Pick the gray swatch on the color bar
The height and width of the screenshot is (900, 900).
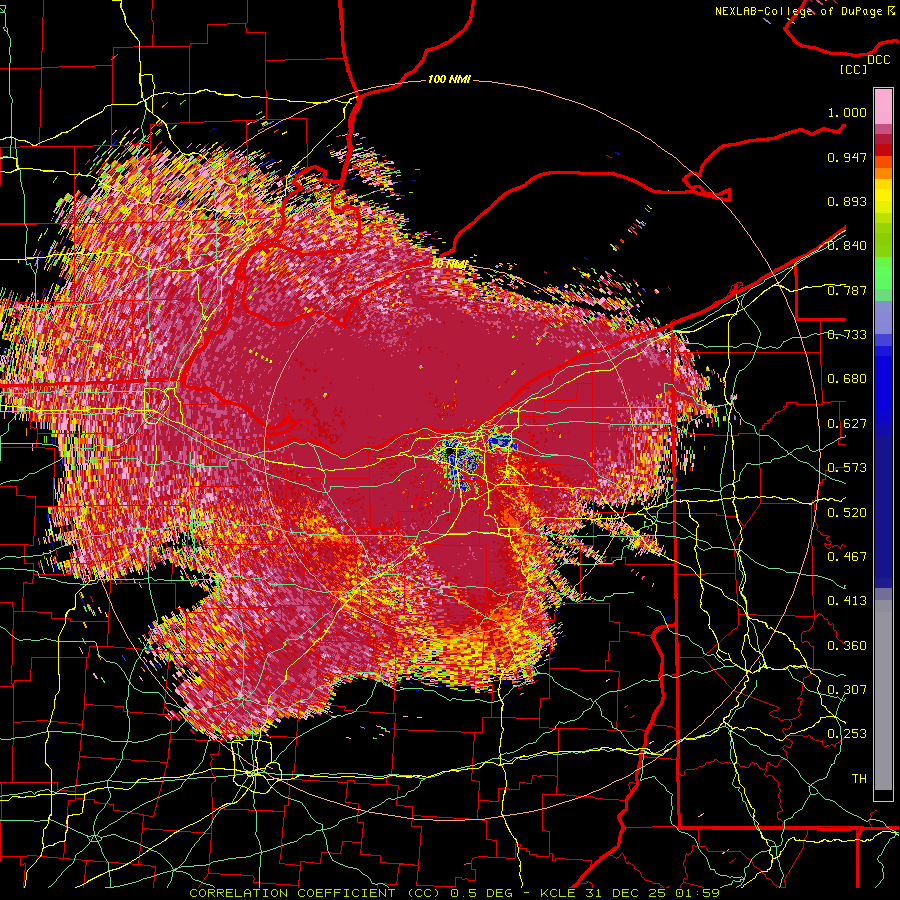(883, 695)
